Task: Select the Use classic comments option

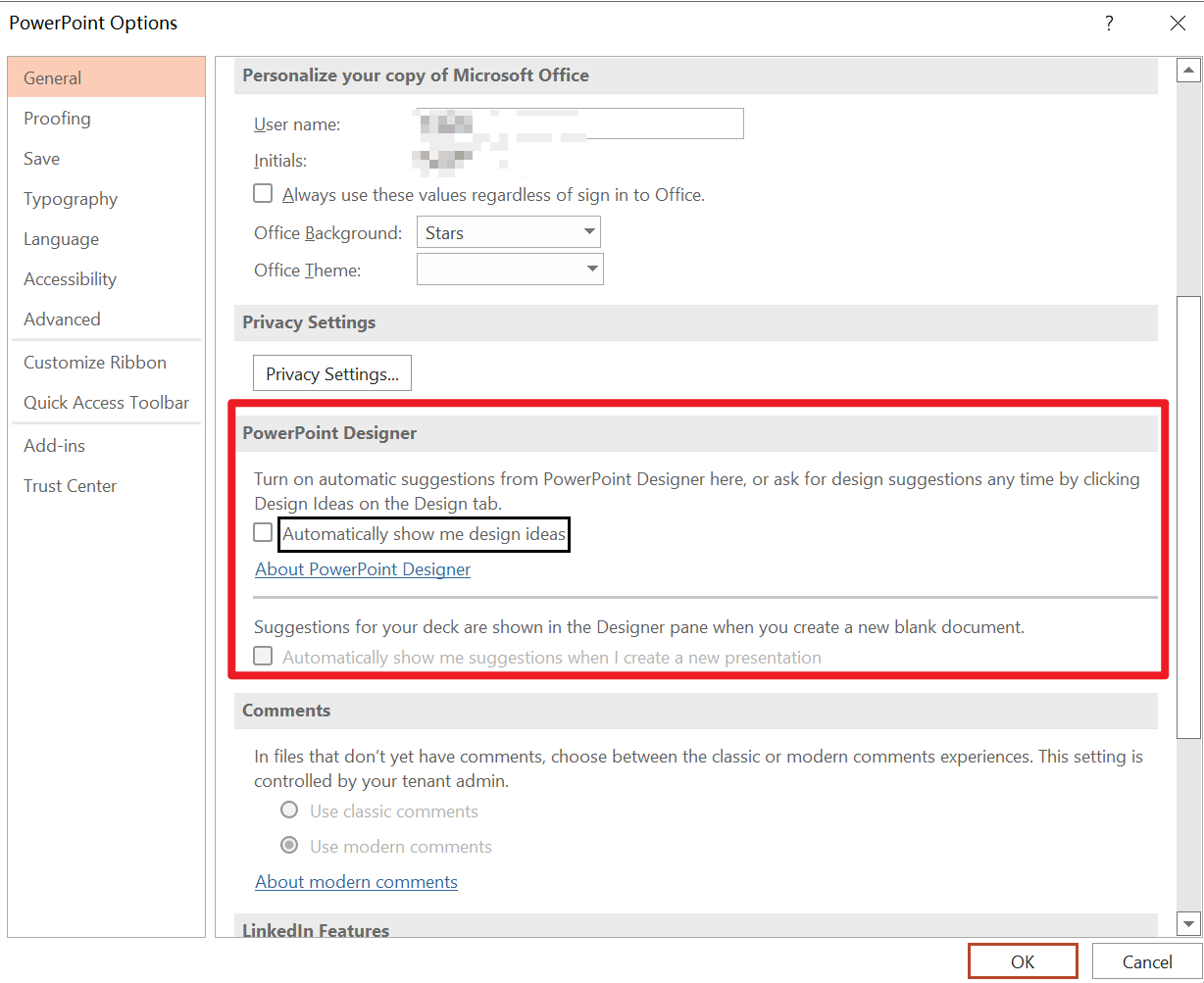Action: tap(289, 811)
